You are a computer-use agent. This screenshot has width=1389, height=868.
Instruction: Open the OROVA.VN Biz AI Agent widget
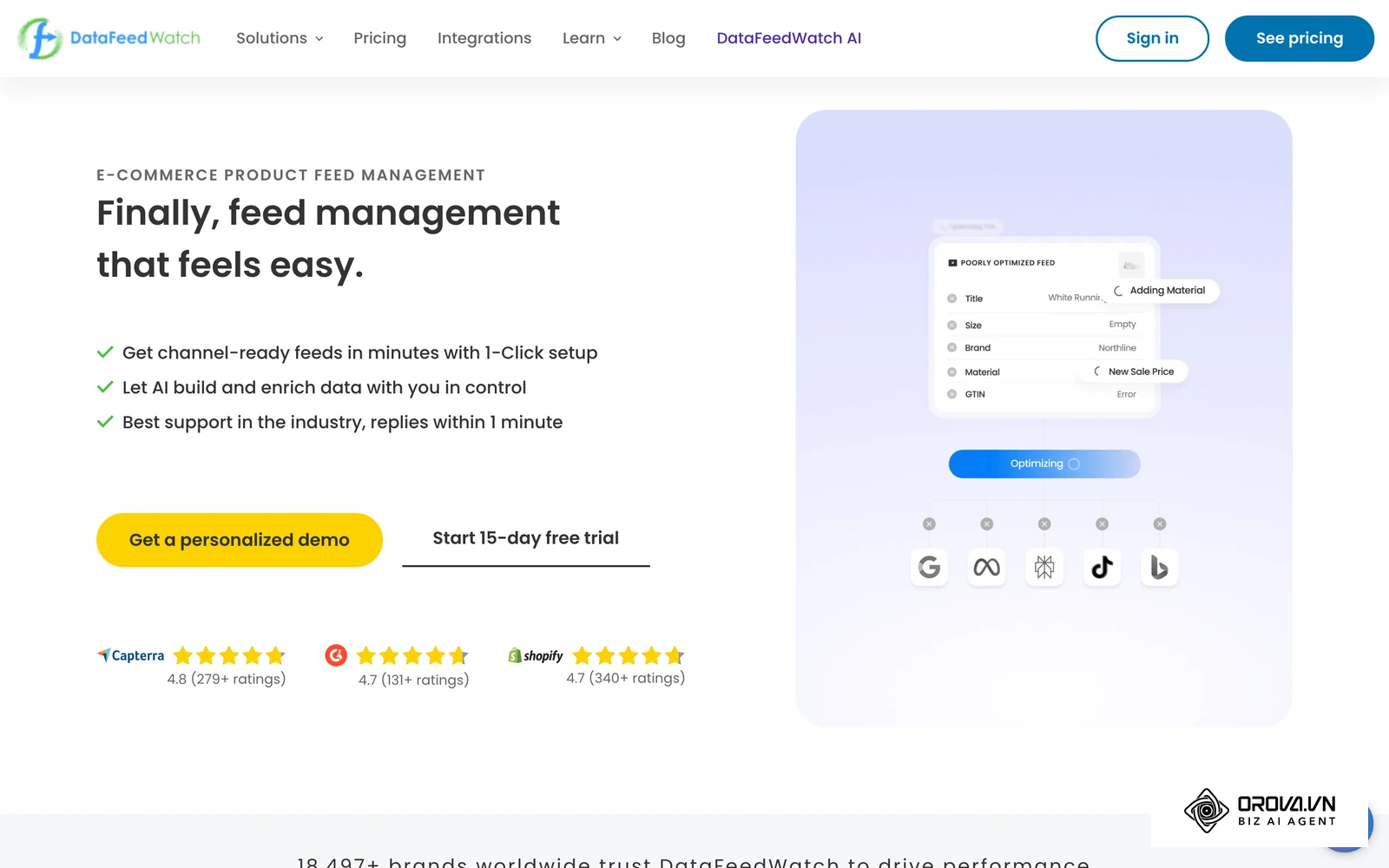(1260, 810)
